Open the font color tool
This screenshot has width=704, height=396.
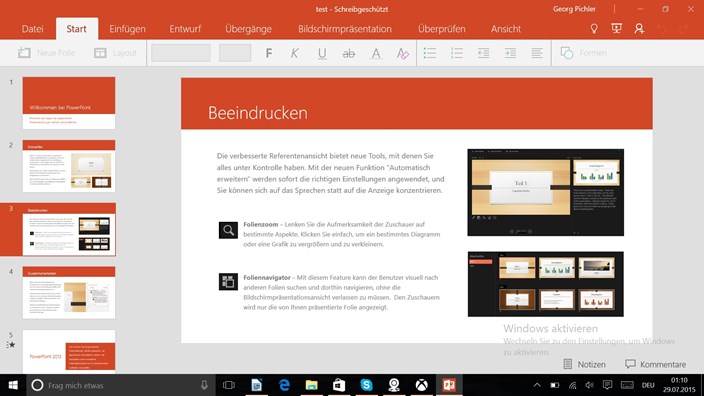click(376, 53)
